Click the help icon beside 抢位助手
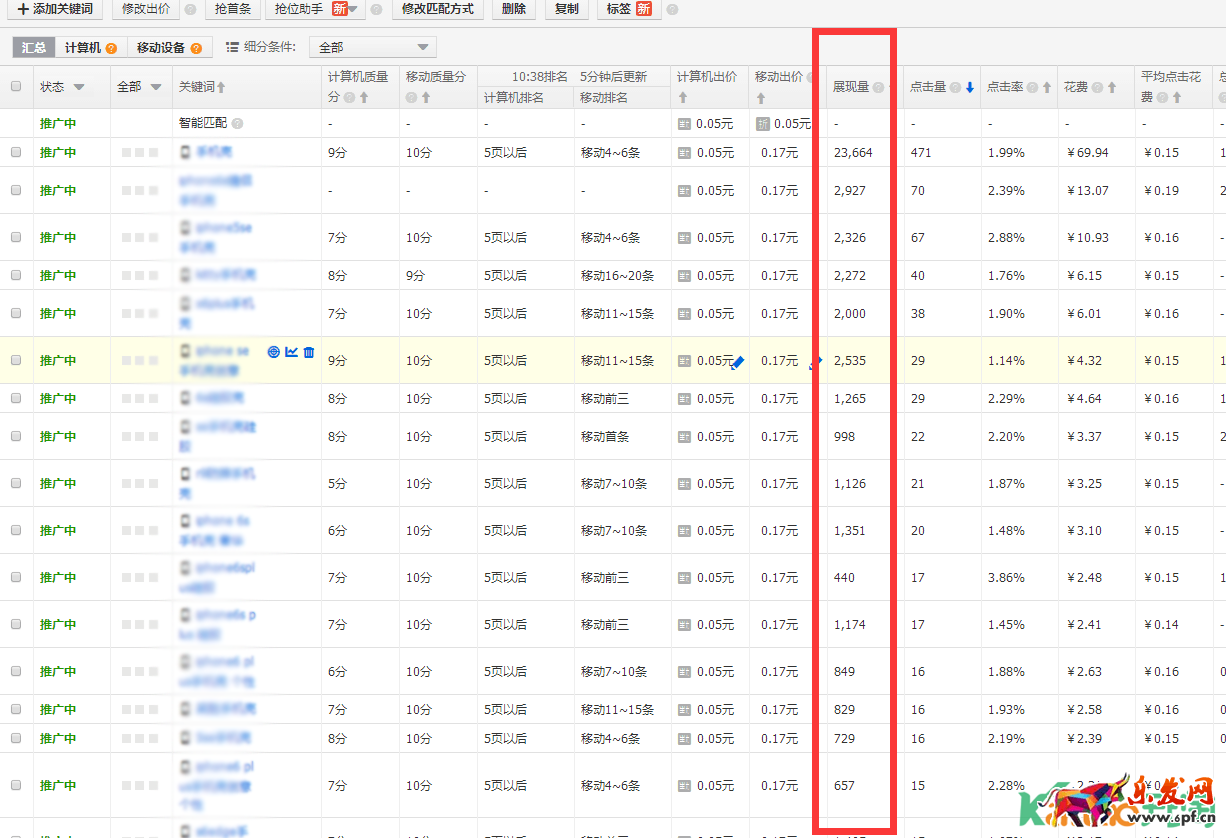 click(376, 9)
